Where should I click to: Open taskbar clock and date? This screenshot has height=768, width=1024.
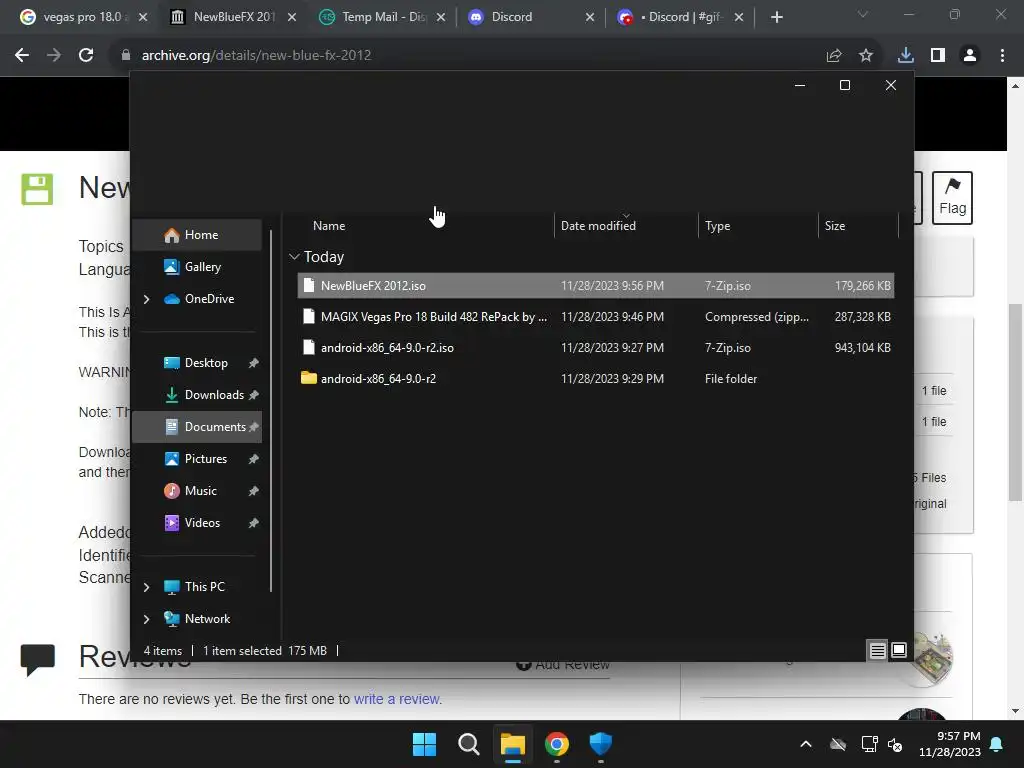[x=950, y=744]
